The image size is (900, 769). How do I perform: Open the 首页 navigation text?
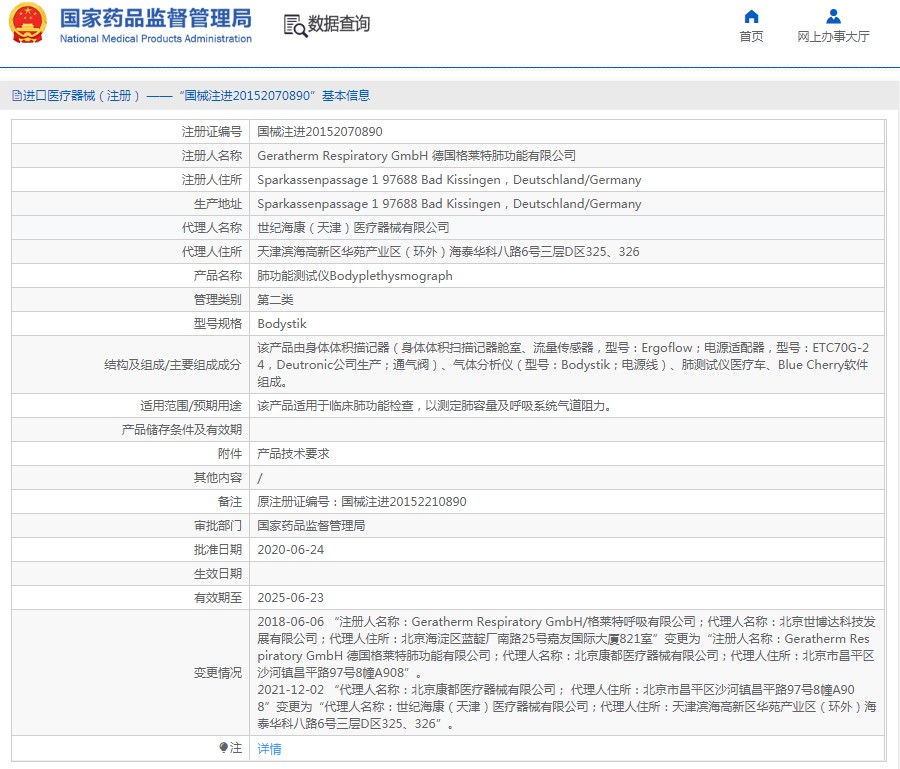(751, 37)
